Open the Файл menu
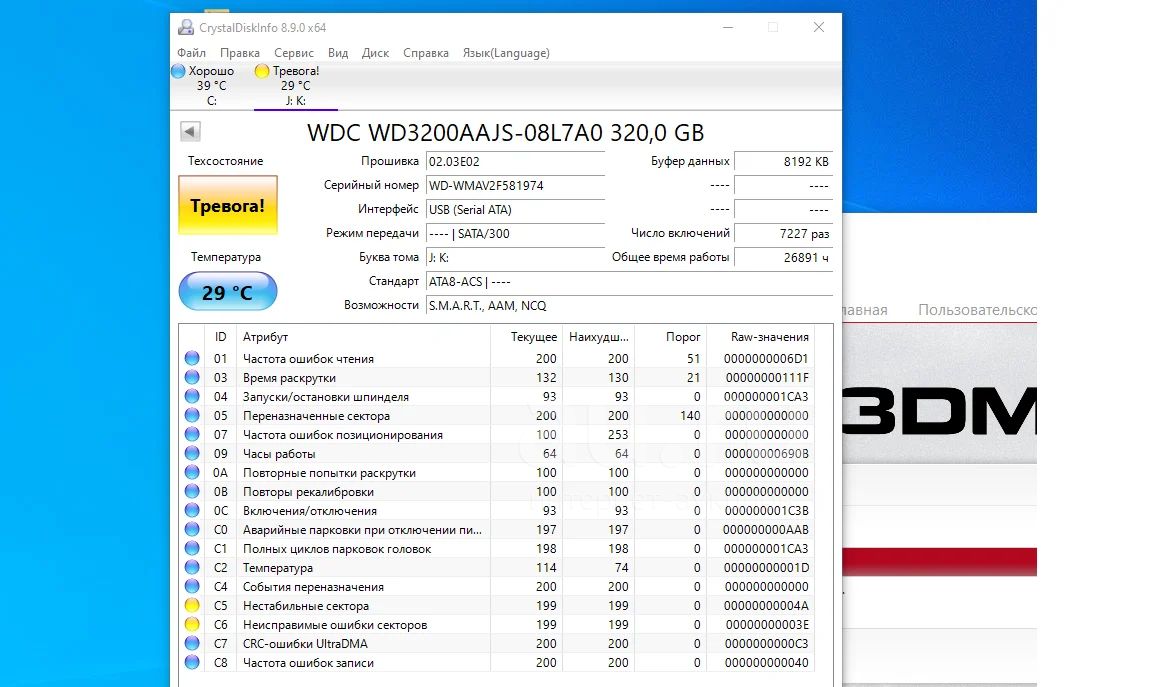This screenshot has height=687, width=1152. pos(191,53)
